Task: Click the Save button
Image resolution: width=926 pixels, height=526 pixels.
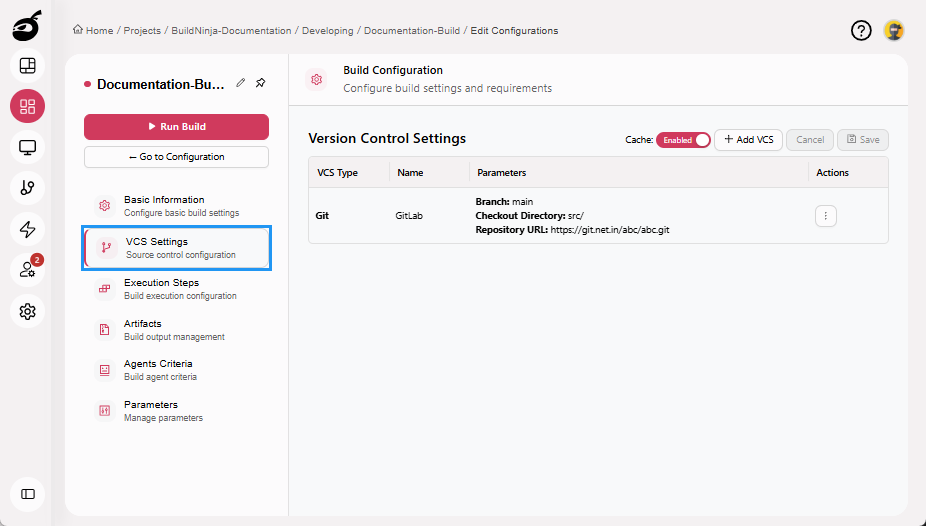Action: click(863, 140)
